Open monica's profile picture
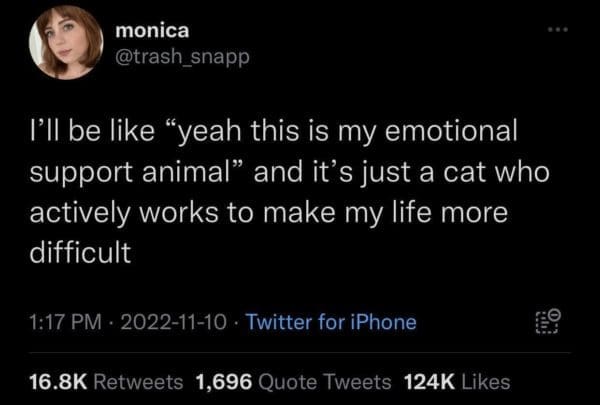The height and width of the screenshot is (405, 600). click(69, 47)
